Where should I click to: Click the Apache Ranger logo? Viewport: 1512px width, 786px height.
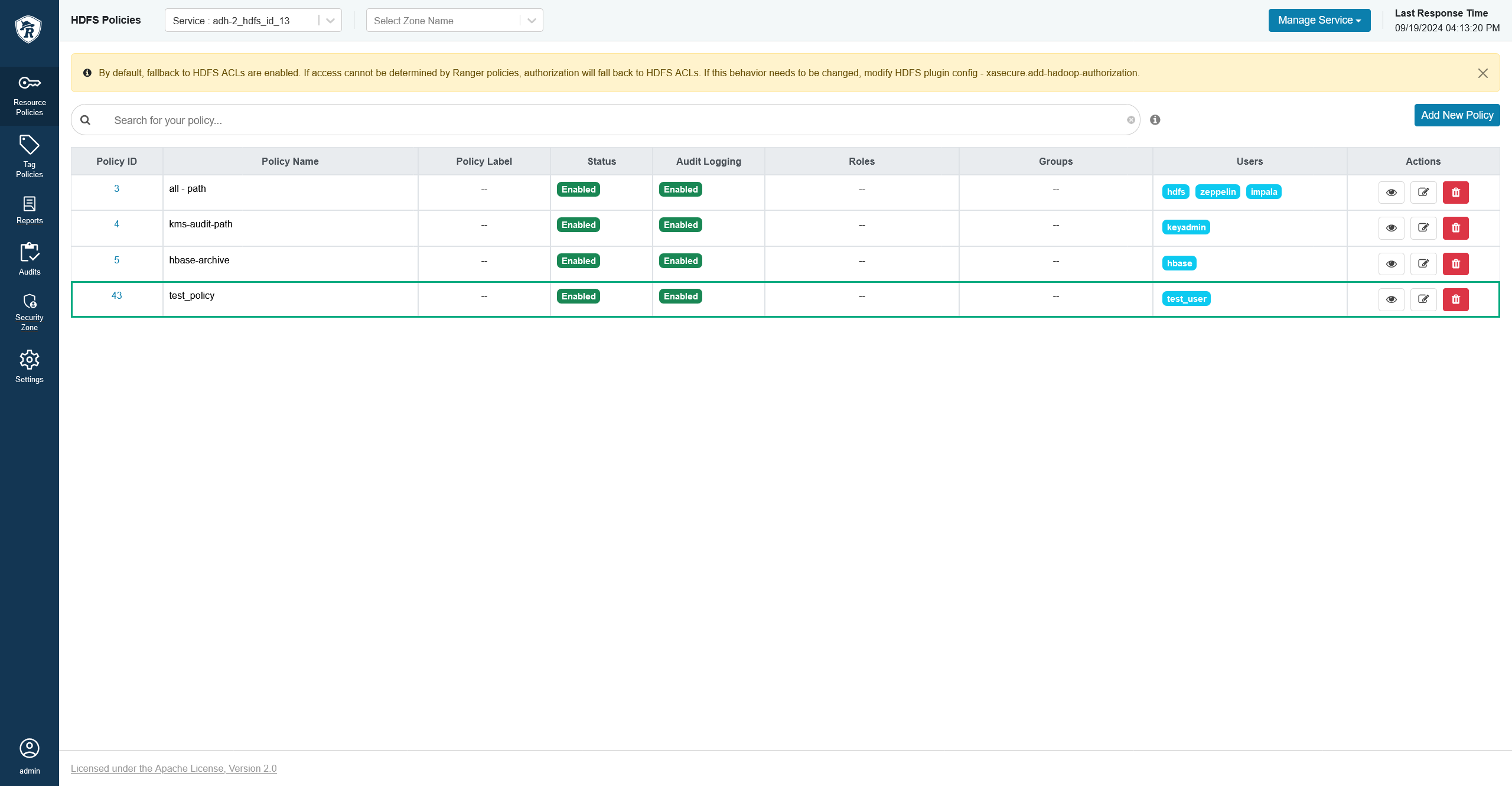(28, 29)
